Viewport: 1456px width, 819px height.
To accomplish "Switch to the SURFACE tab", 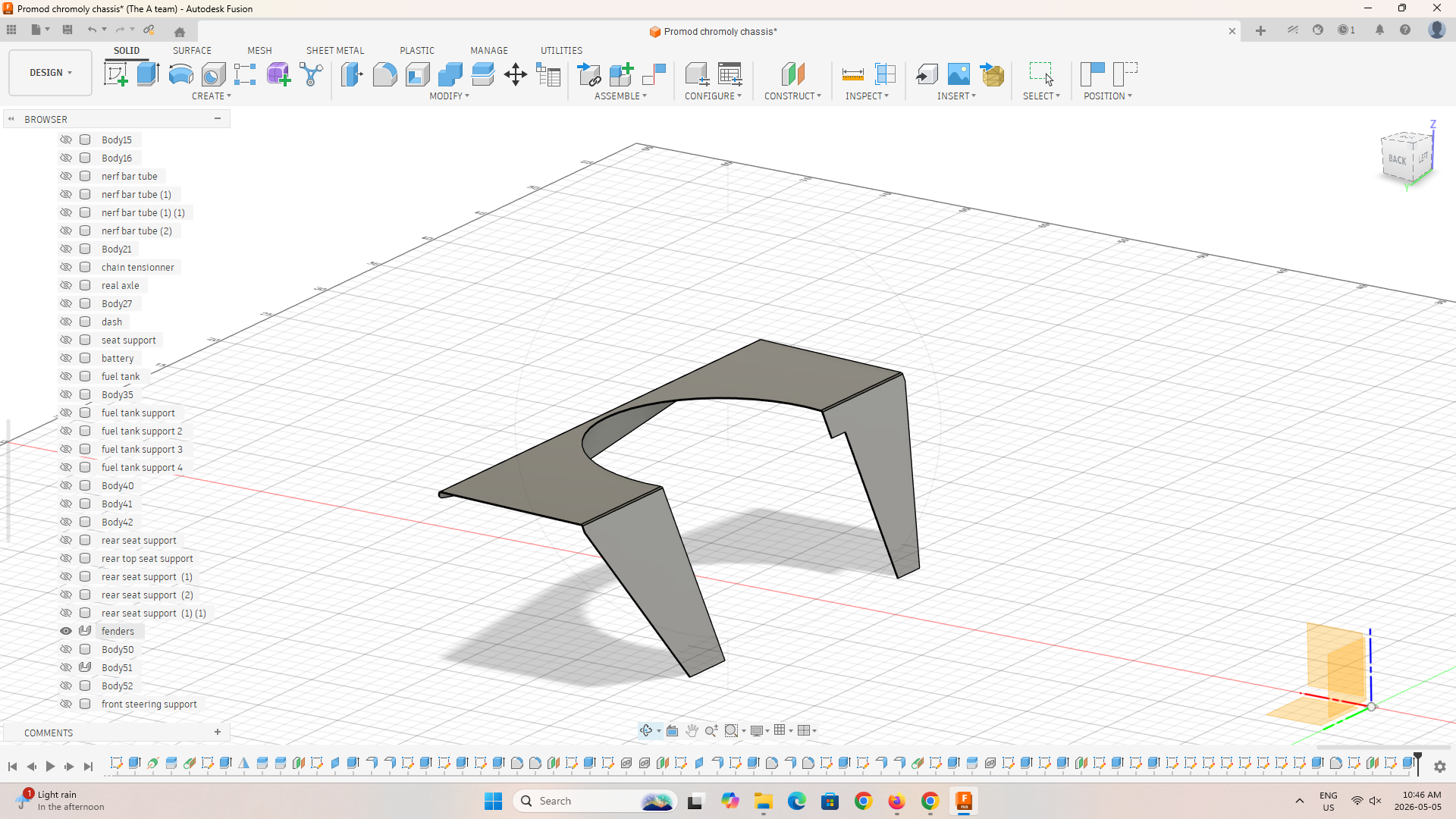I will [x=192, y=51].
